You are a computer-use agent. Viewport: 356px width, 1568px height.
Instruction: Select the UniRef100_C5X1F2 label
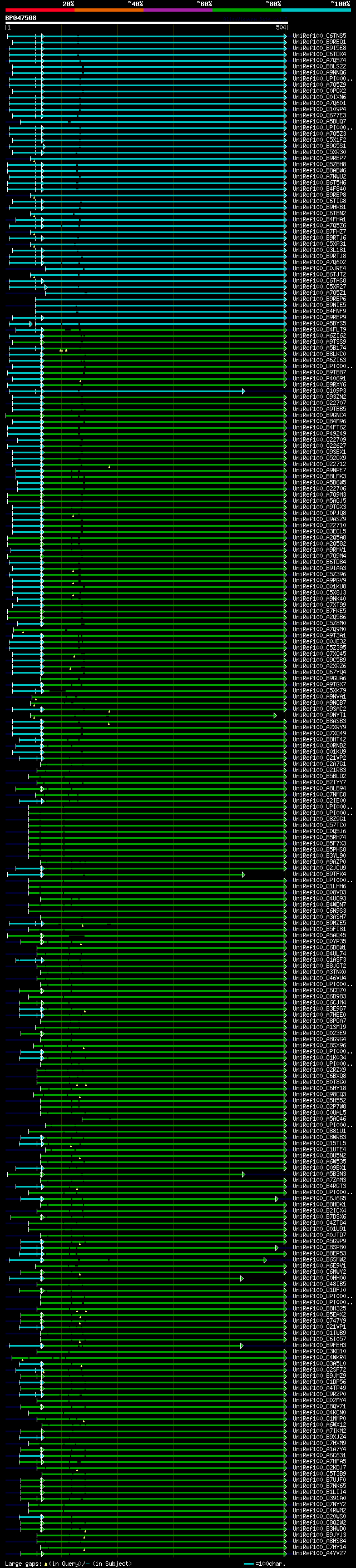319,140
